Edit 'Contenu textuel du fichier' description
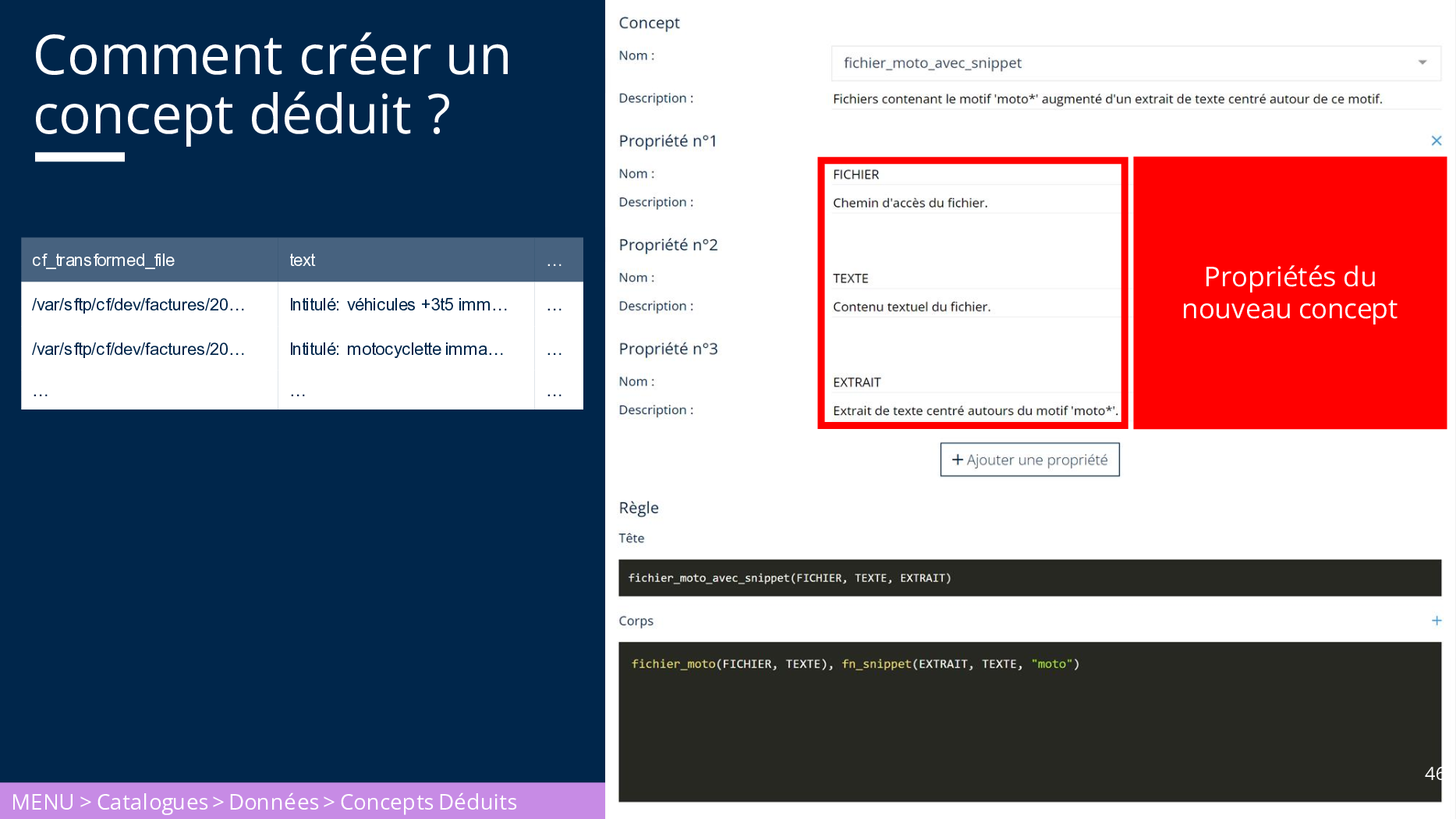1456x819 pixels. point(972,307)
